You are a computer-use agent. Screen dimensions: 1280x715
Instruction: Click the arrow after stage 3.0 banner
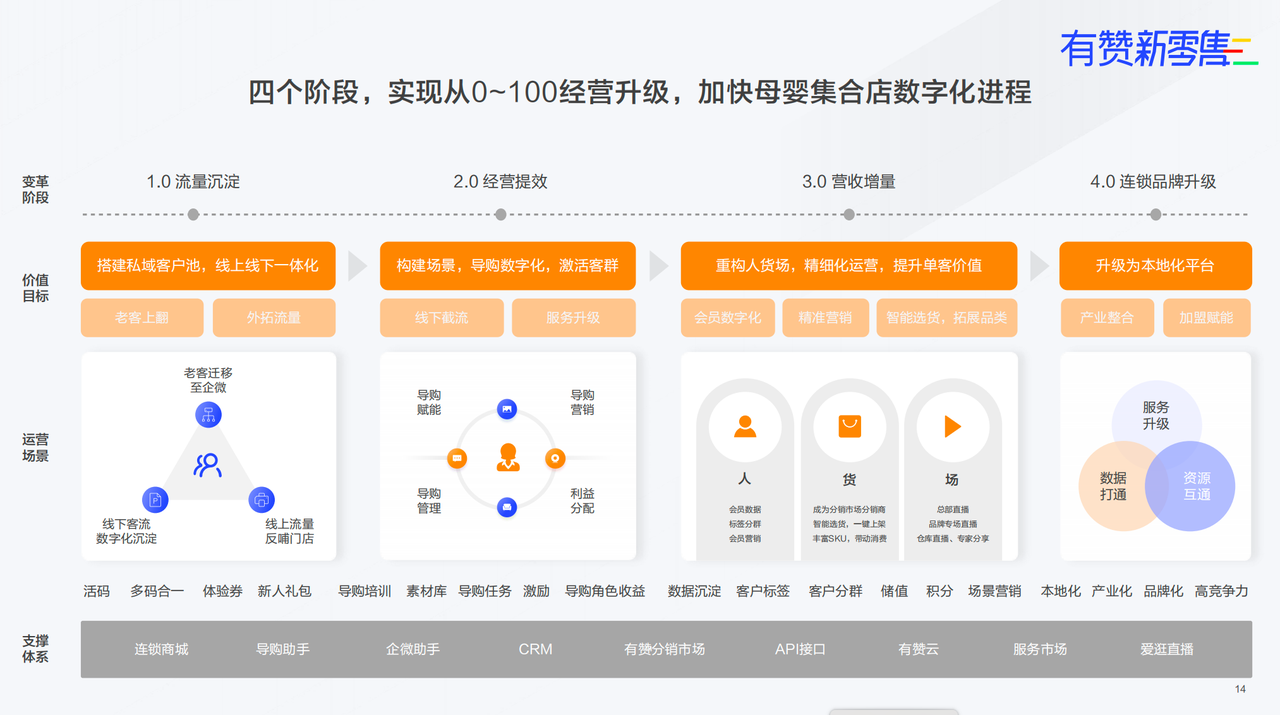[x=1039, y=266]
